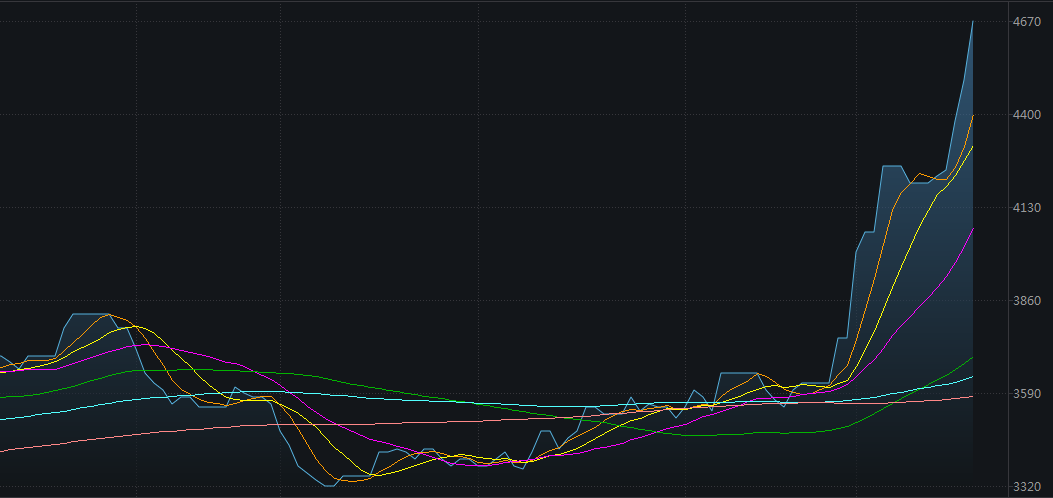Click the price line's peak at 4670

(x=972, y=21)
